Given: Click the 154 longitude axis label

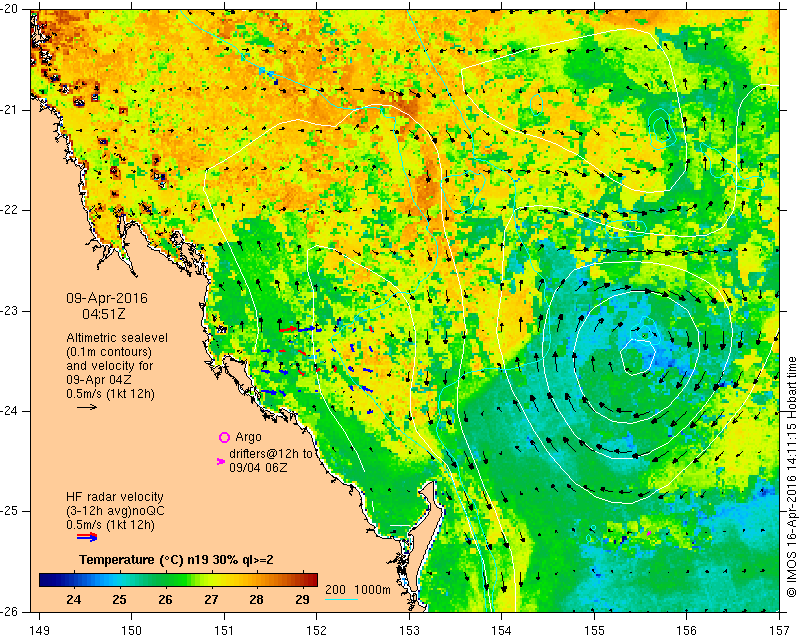Looking at the screenshot, I should coord(502,631).
